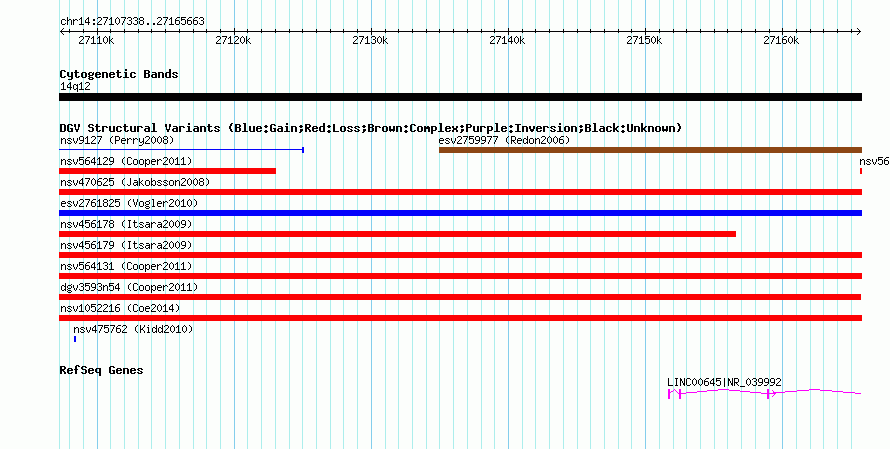Open the nsv564129 (Cooper2011) label link
The width and height of the screenshot is (890, 449).
tap(126, 161)
